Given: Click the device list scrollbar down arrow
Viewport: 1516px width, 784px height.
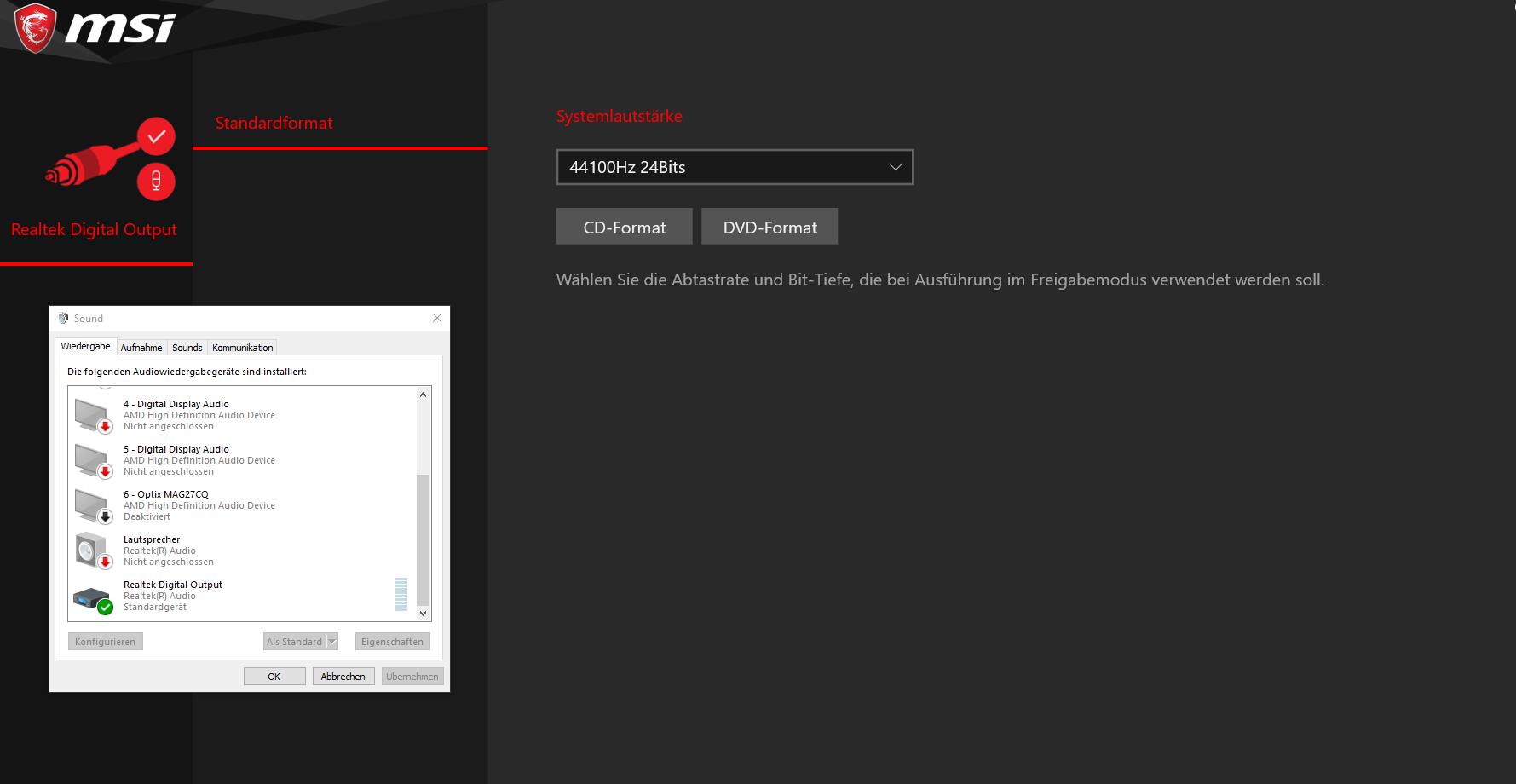Looking at the screenshot, I should [422, 613].
